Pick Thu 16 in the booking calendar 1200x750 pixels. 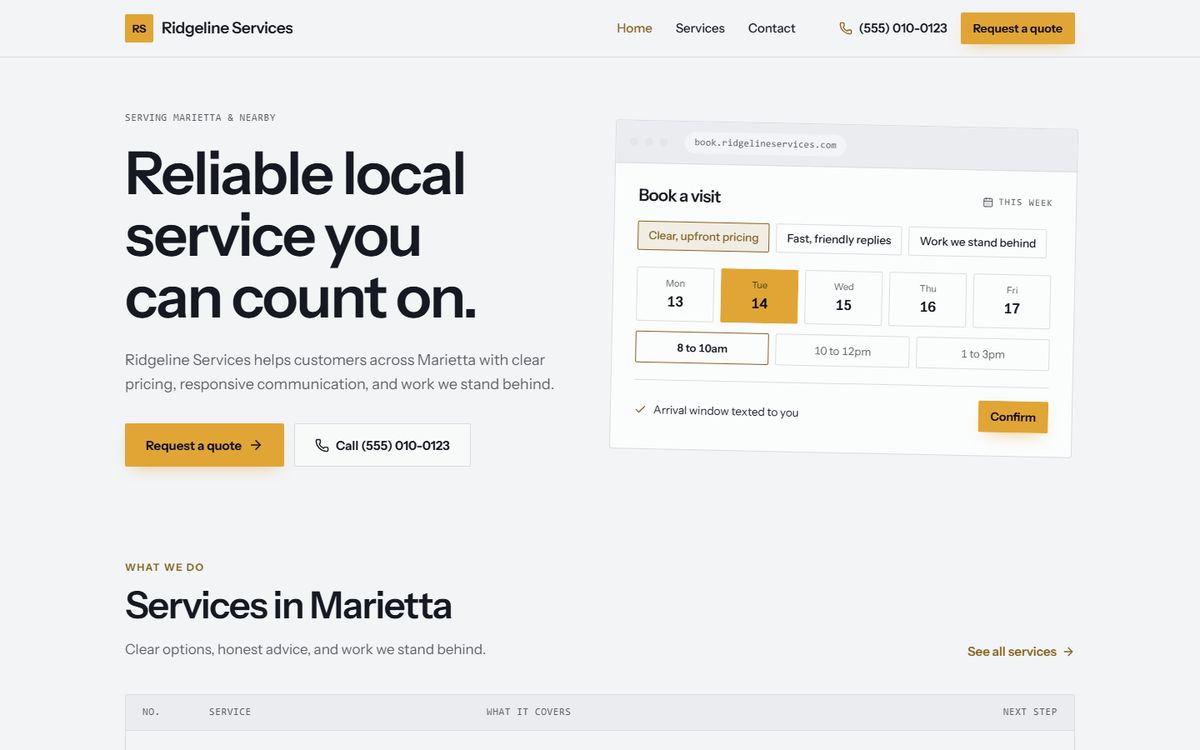pos(928,300)
